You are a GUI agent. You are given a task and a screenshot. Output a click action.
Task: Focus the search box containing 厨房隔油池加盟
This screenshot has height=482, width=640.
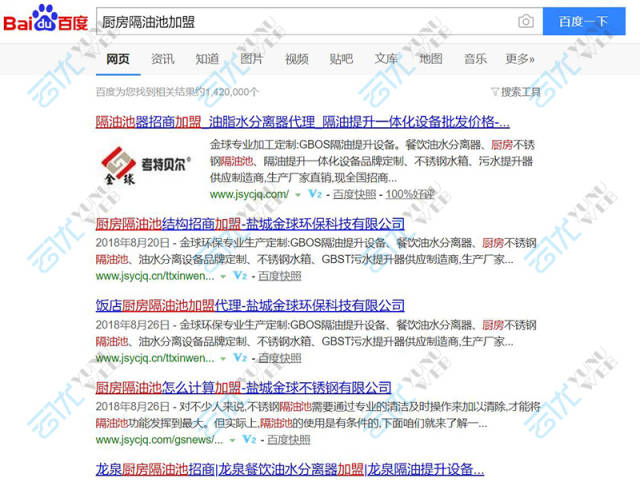click(319, 21)
